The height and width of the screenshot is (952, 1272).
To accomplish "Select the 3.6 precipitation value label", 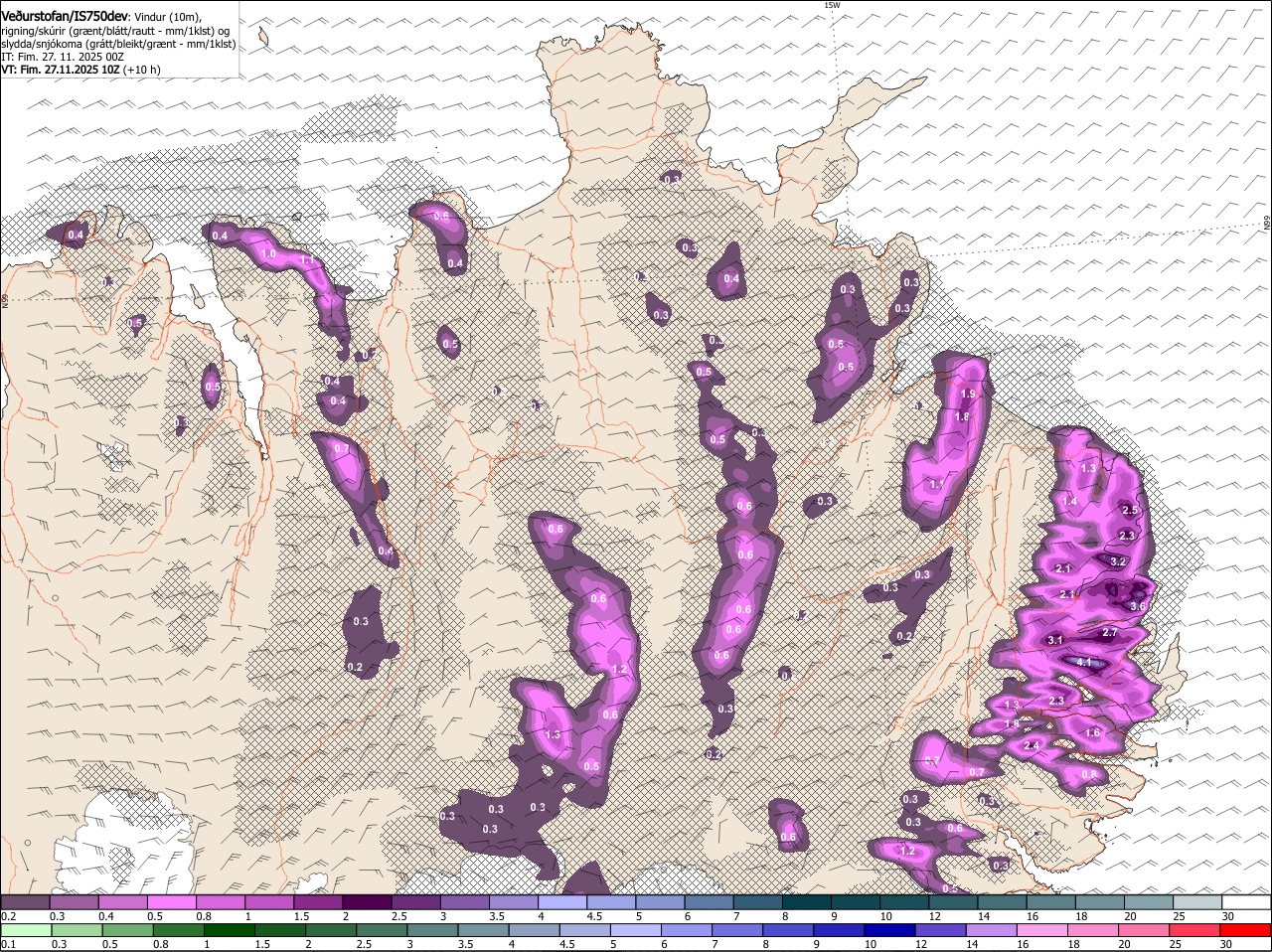I will pyautogui.click(x=1139, y=606).
